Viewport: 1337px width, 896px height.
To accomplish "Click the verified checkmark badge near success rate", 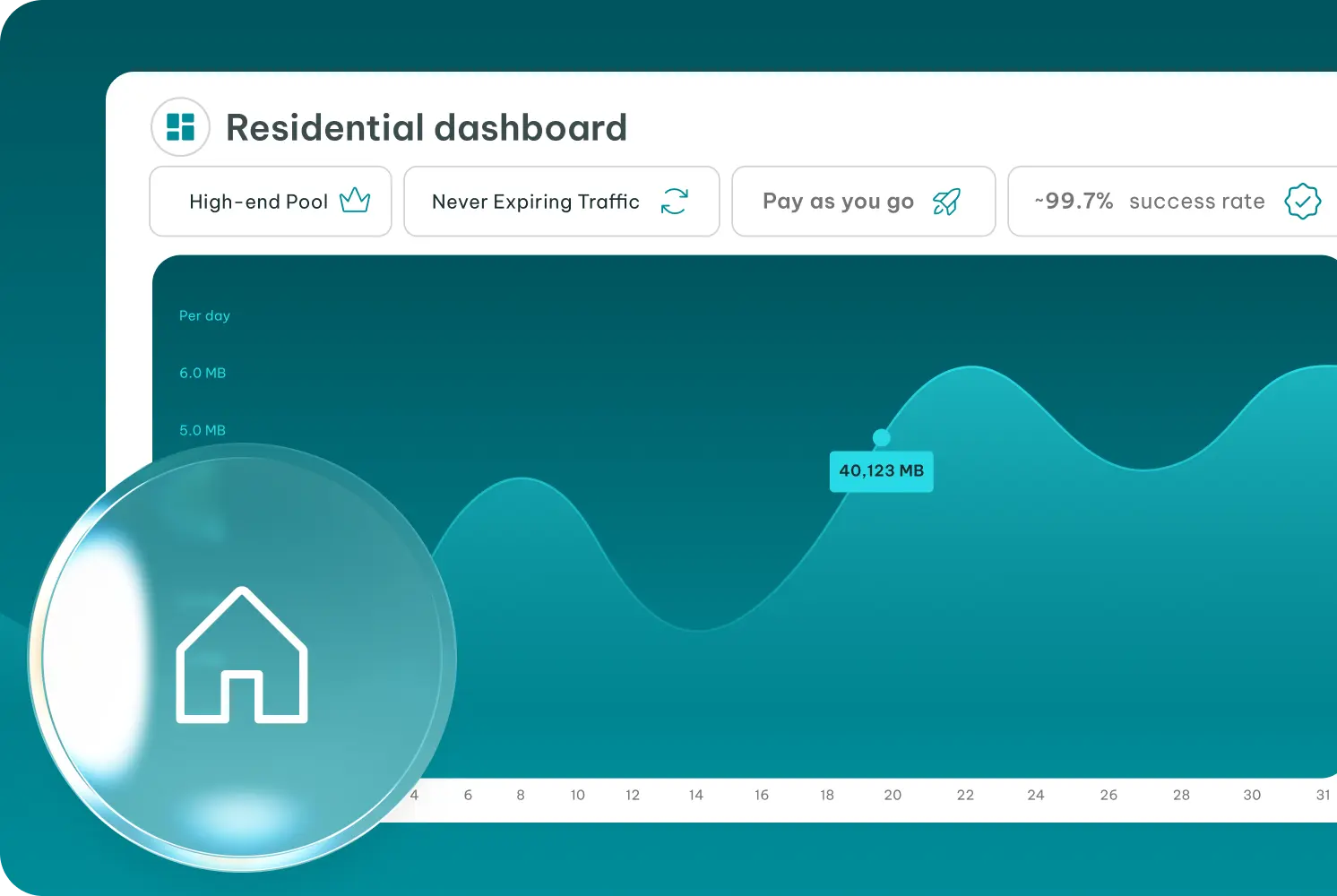I will 1303,201.
